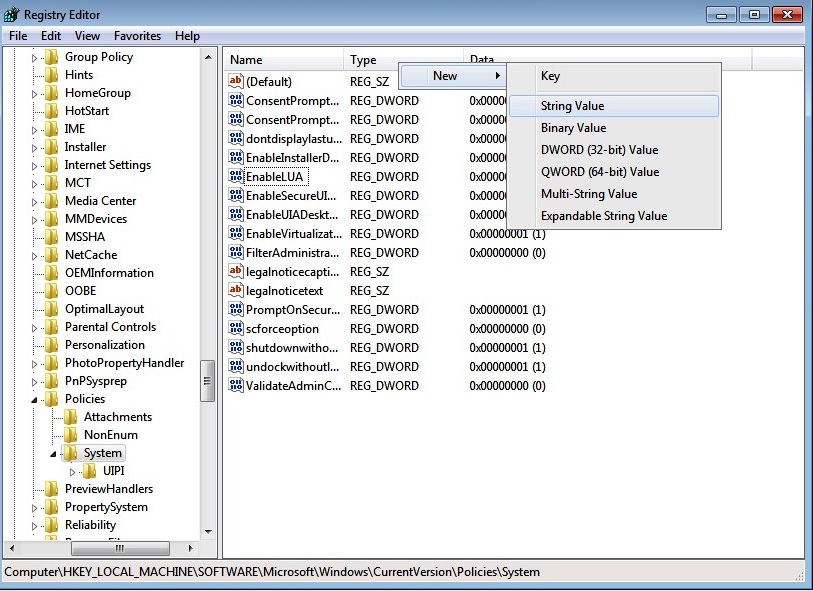Expand the PhotoPropertyHandler tree node
813x591 pixels.
[x=34, y=364]
